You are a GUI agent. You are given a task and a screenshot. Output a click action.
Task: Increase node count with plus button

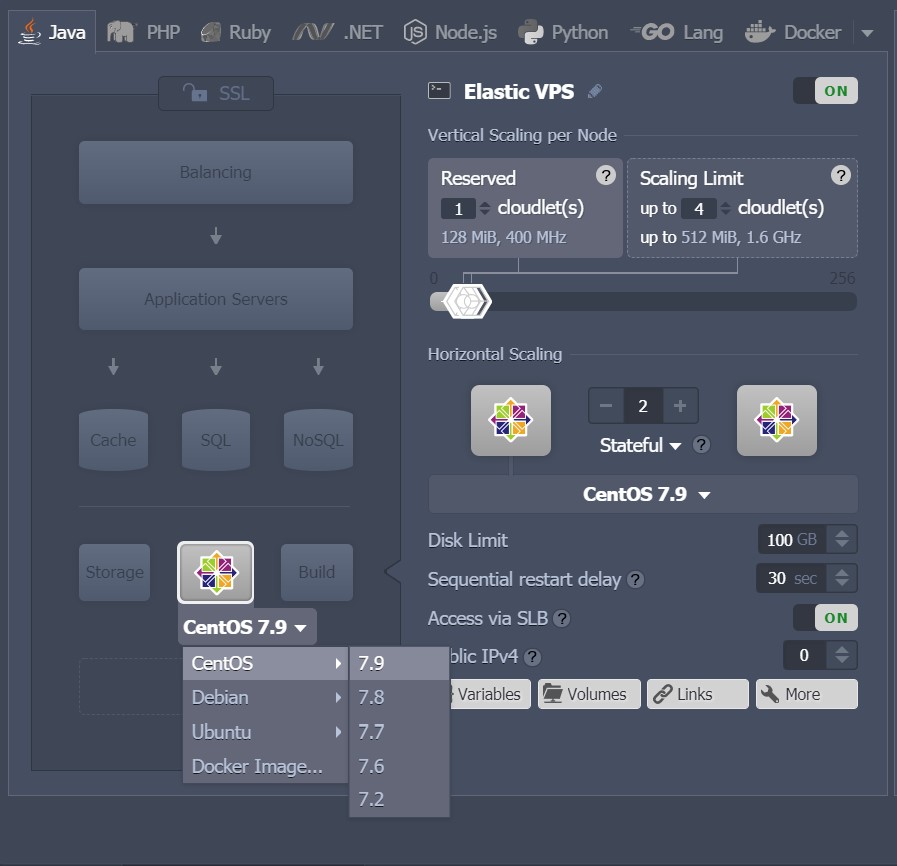click(x=680, y=406)
